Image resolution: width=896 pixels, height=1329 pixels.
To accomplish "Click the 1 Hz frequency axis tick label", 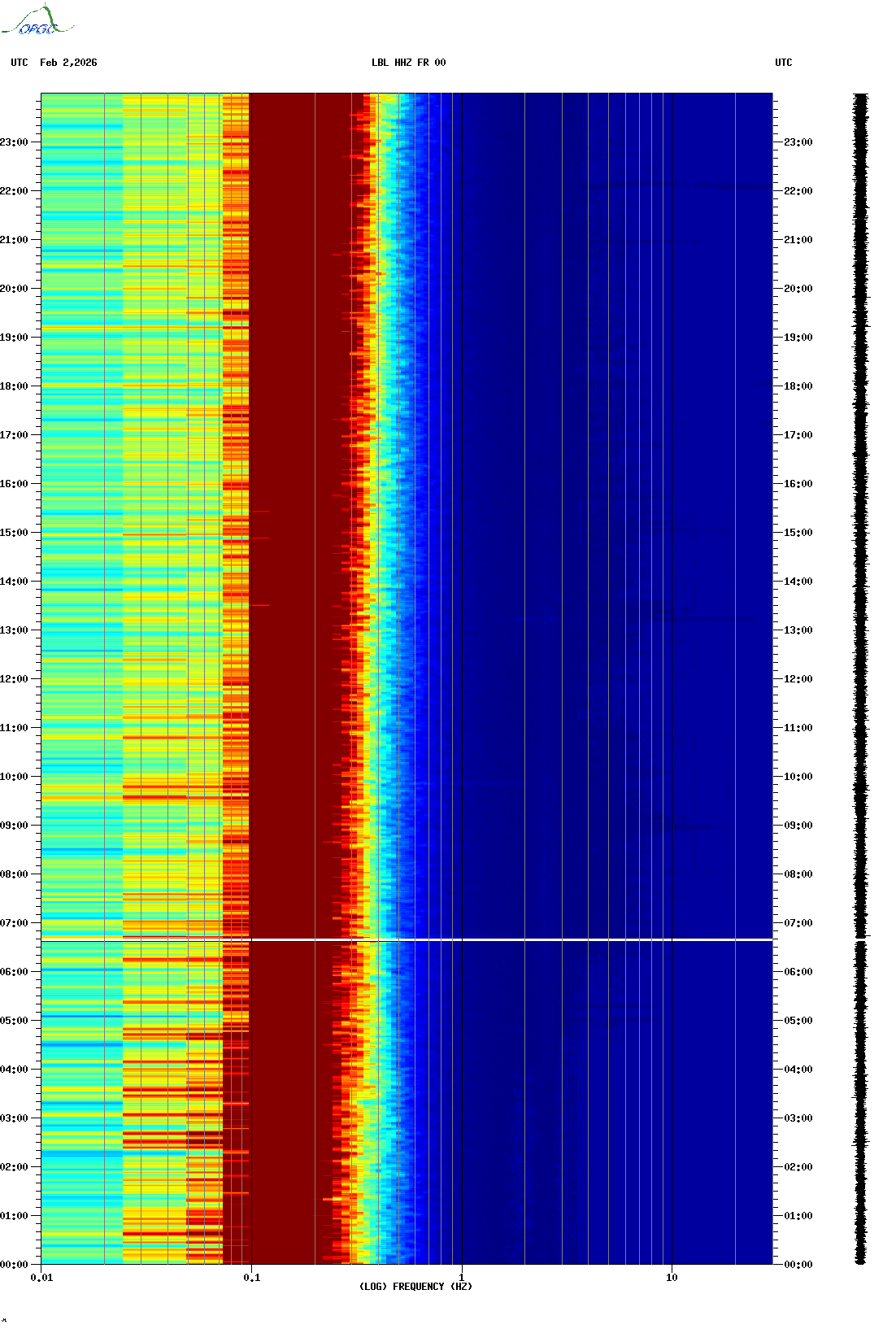I will pos(462,1277).
